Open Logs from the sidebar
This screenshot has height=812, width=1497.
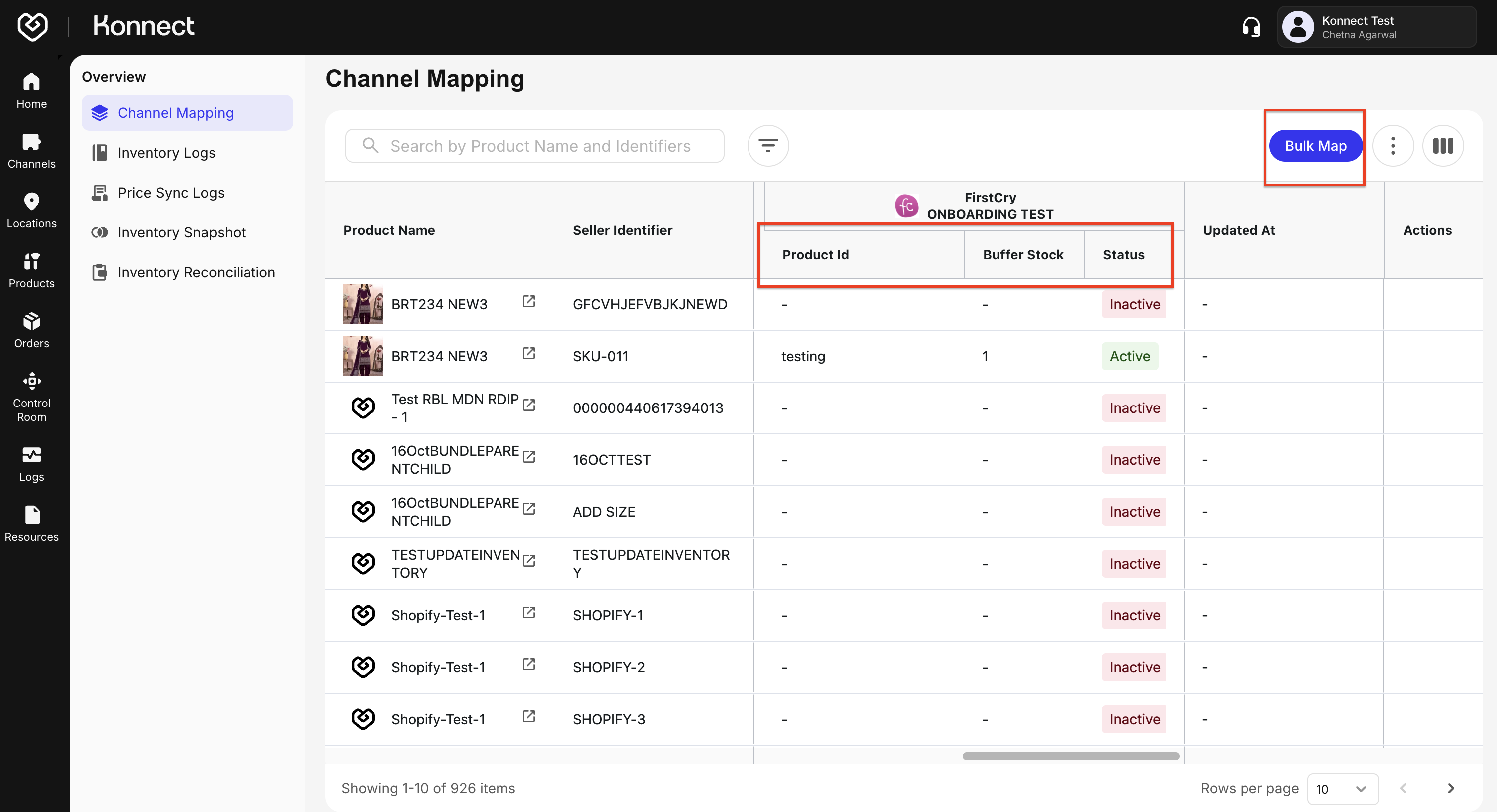tap(31, 463)
